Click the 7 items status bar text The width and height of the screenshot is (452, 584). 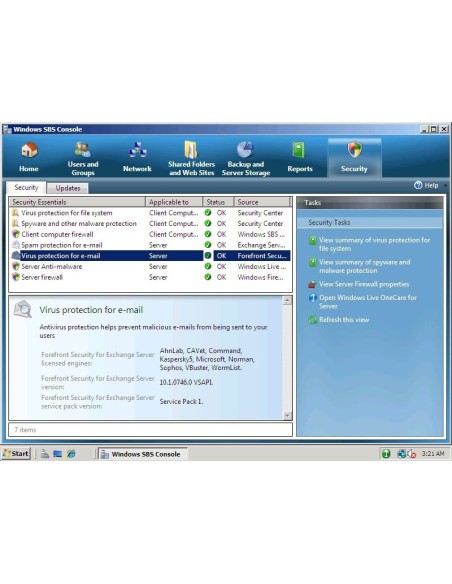(25, 429)
